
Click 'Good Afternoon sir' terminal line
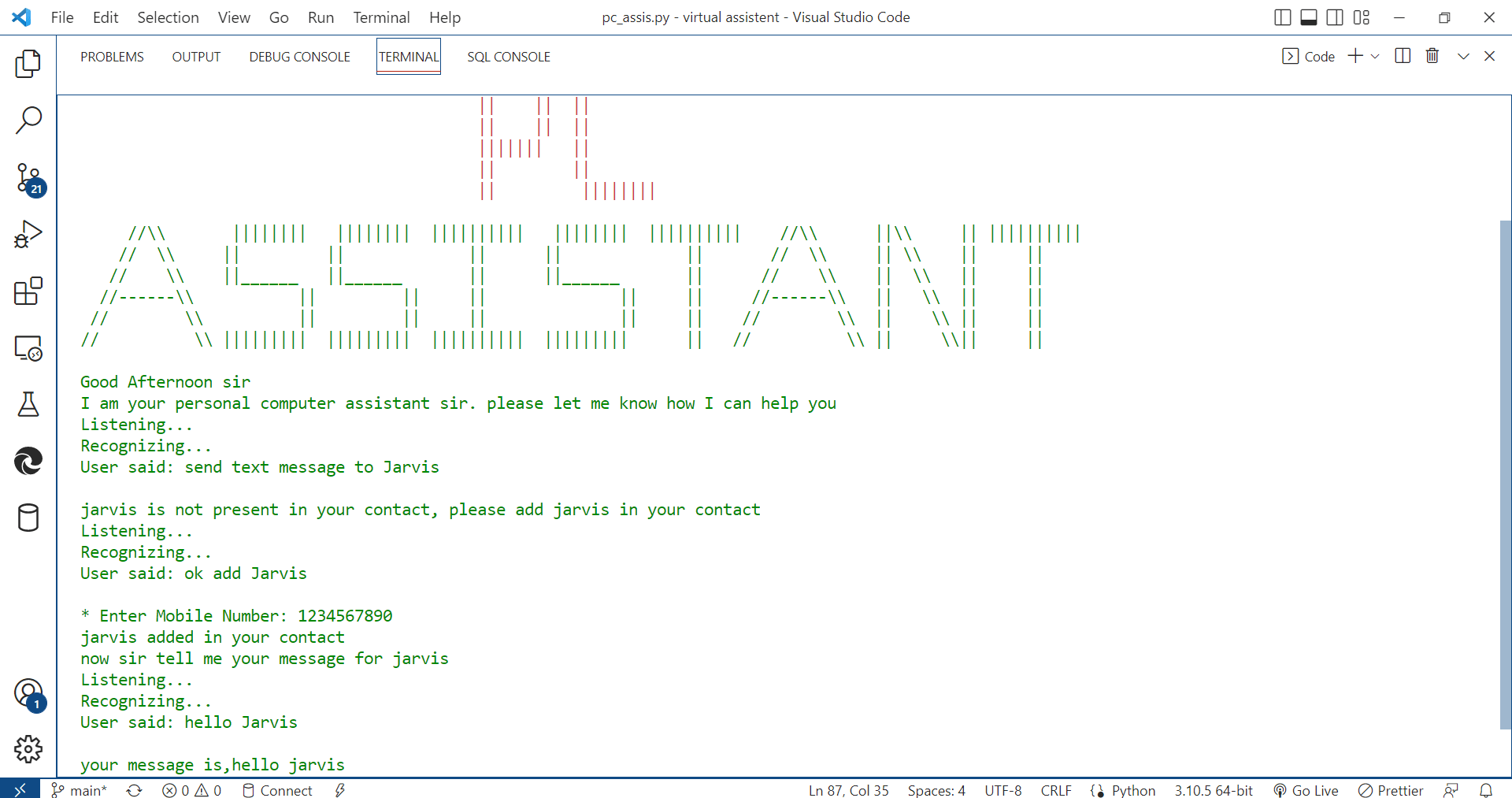[x=165, y=382]
